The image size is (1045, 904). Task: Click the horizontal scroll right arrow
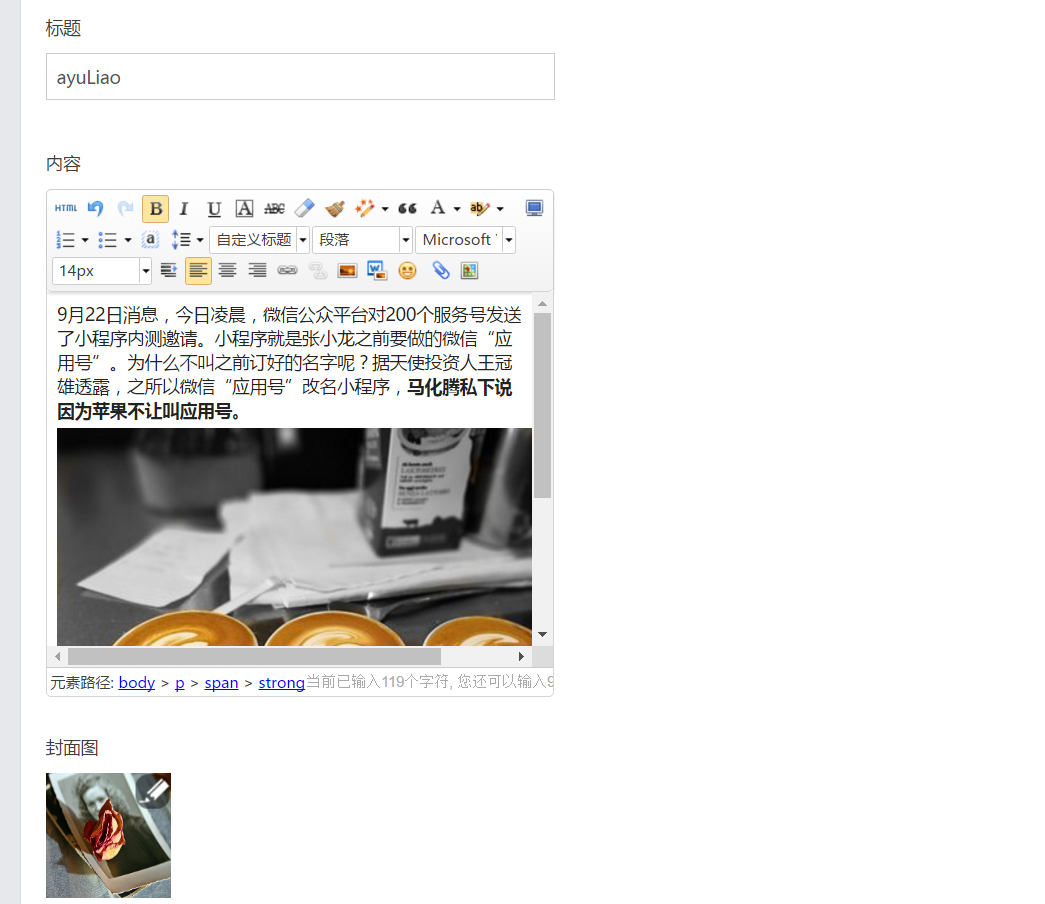[521, 657]
